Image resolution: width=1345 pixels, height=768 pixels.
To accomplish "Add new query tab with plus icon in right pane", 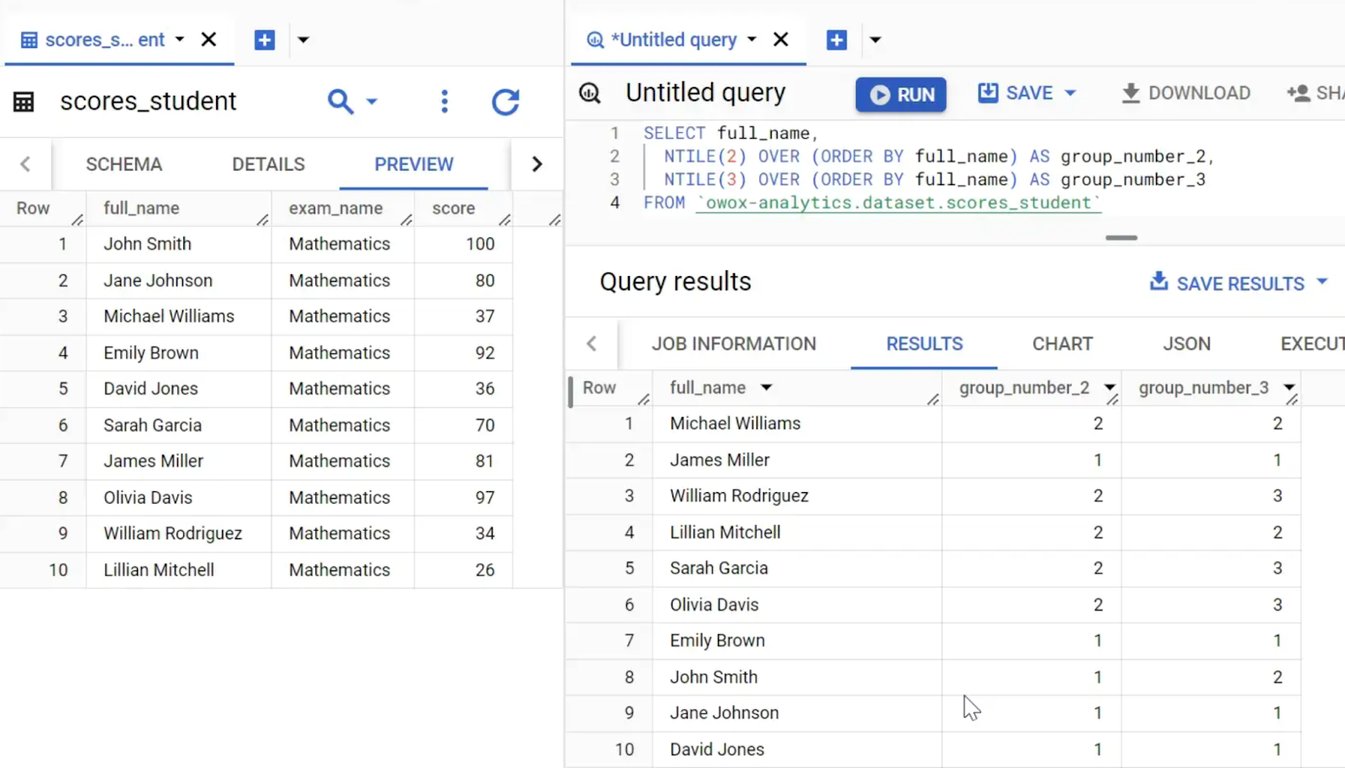I will (837, 40).
